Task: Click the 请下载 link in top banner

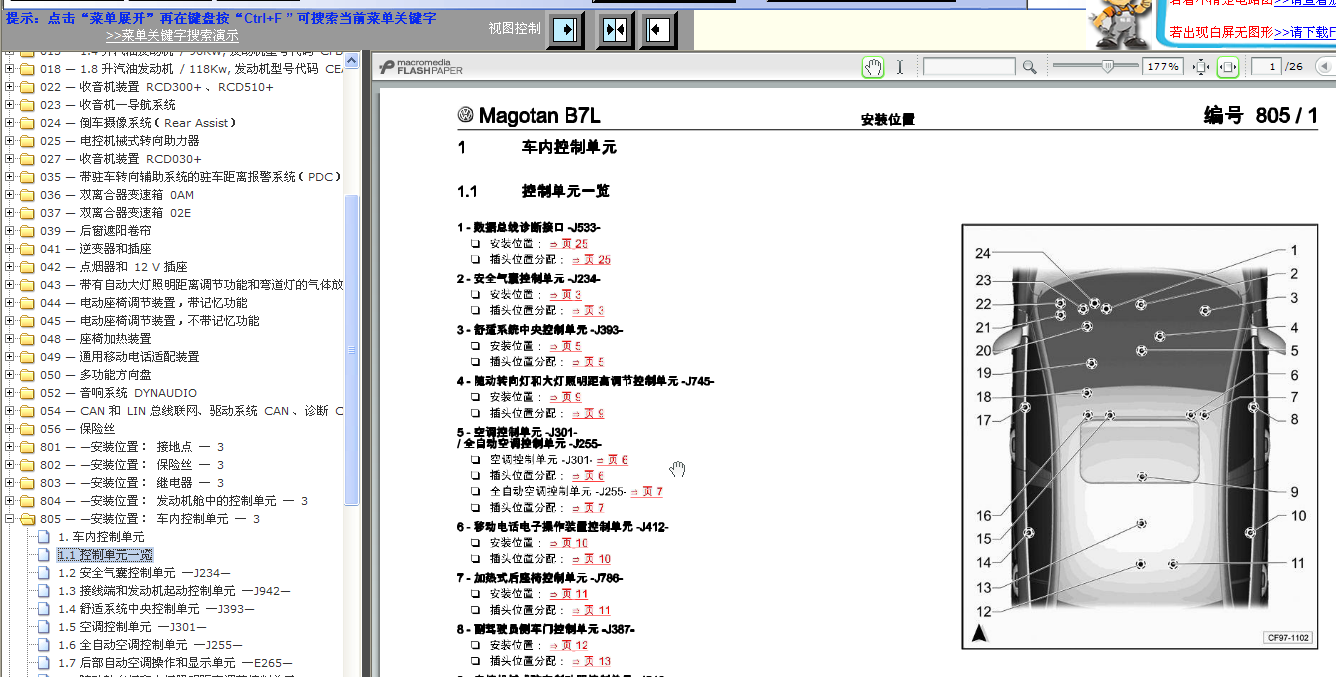Action: 1304,32
